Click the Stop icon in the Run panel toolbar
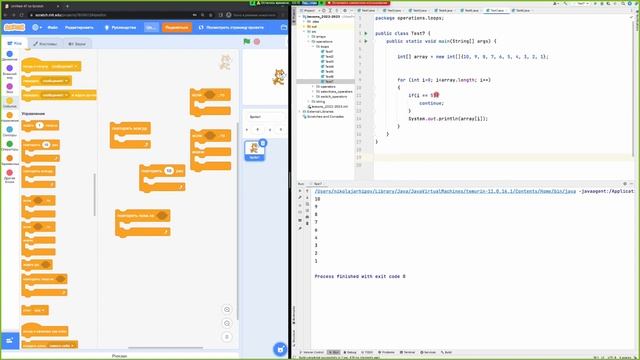This screenshot has height=360, width=640. click(x=300, y=205)
